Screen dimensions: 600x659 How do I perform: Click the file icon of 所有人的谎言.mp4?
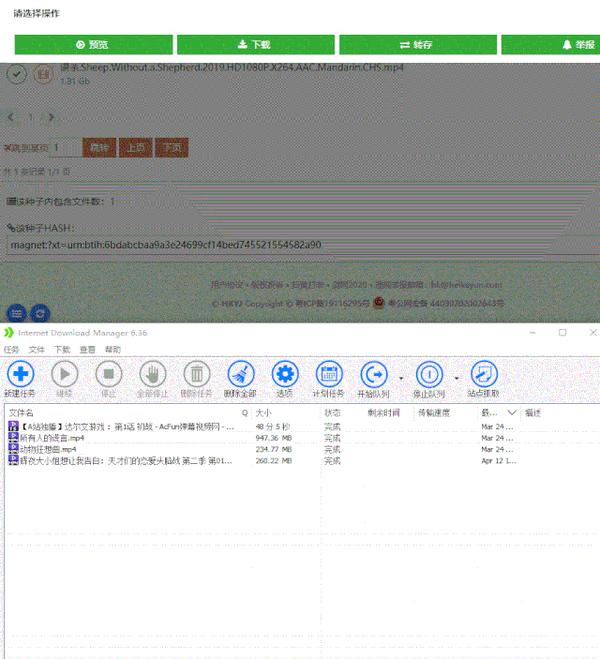pos(13,438)
